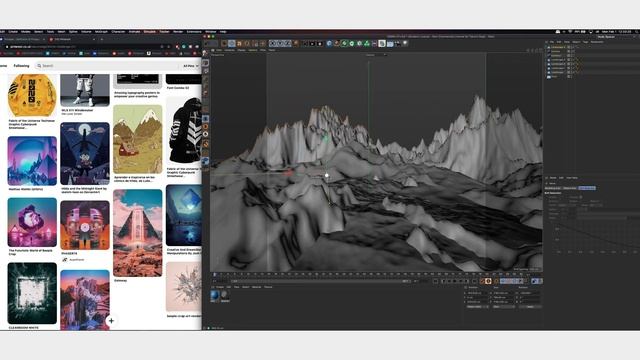The height and width of the screenshot is (360, 640).
Task: Click the Render View clapperboard icon
Action: click(x=305, y=43)
